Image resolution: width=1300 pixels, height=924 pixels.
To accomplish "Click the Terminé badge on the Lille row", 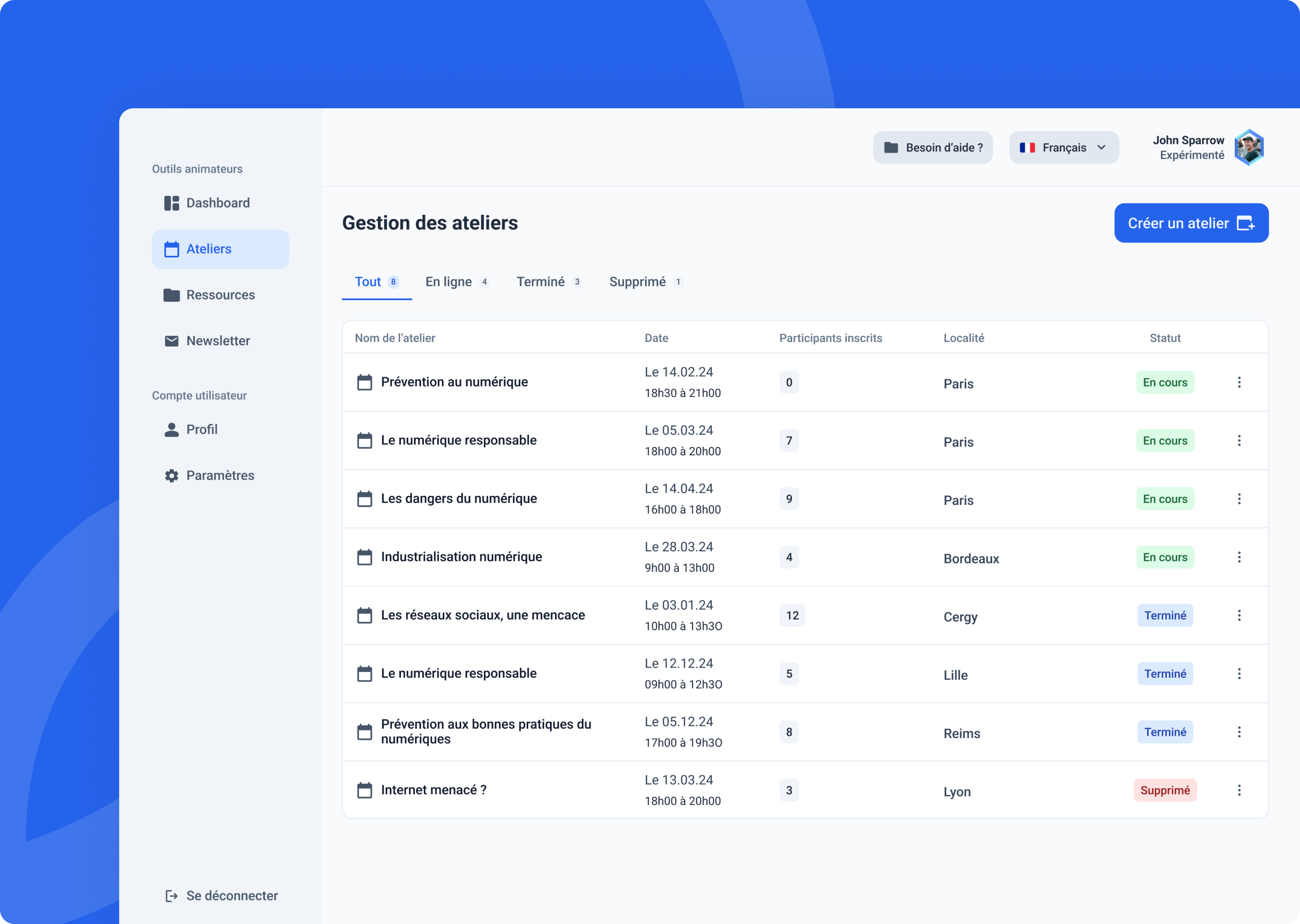I will [x=1165, y=673].
